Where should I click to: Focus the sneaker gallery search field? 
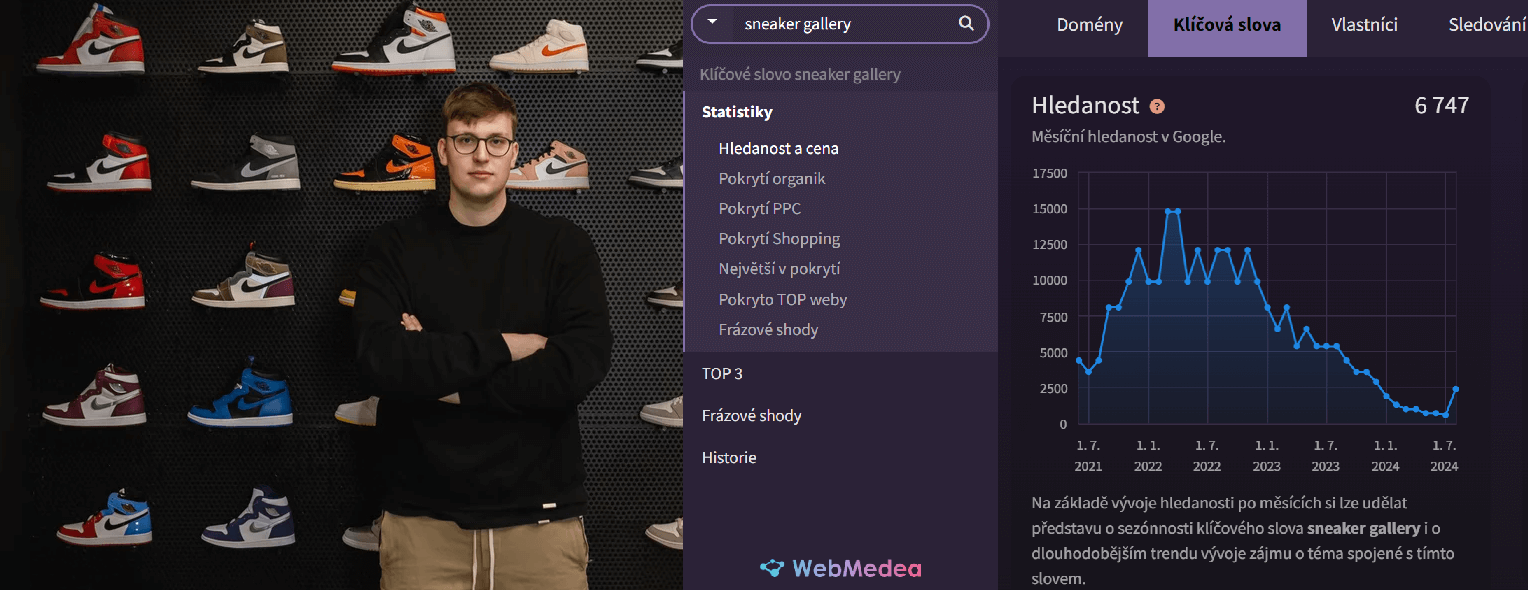pos(840,24)
